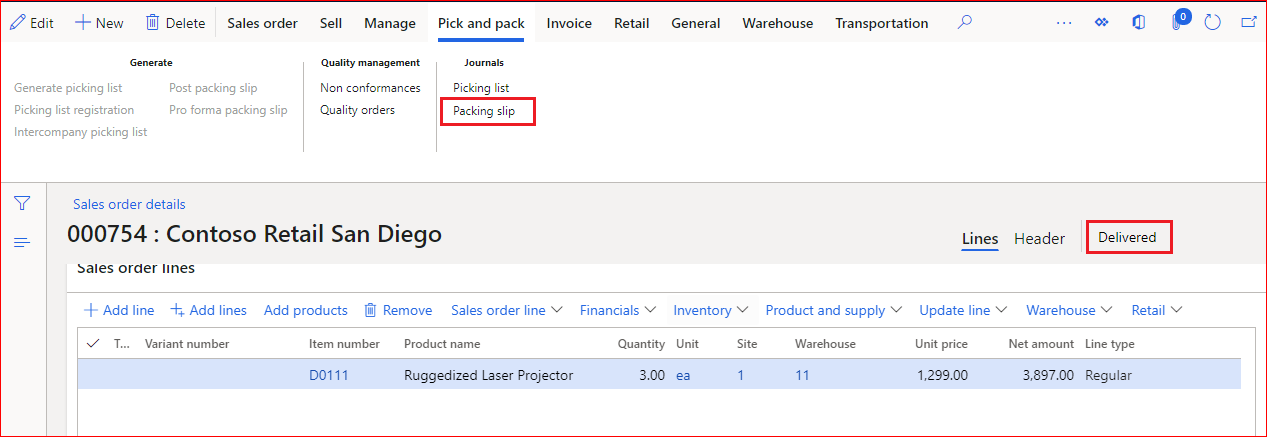Open item number D0111 link
Screen dimensions: 1267x437
(329, 376)
